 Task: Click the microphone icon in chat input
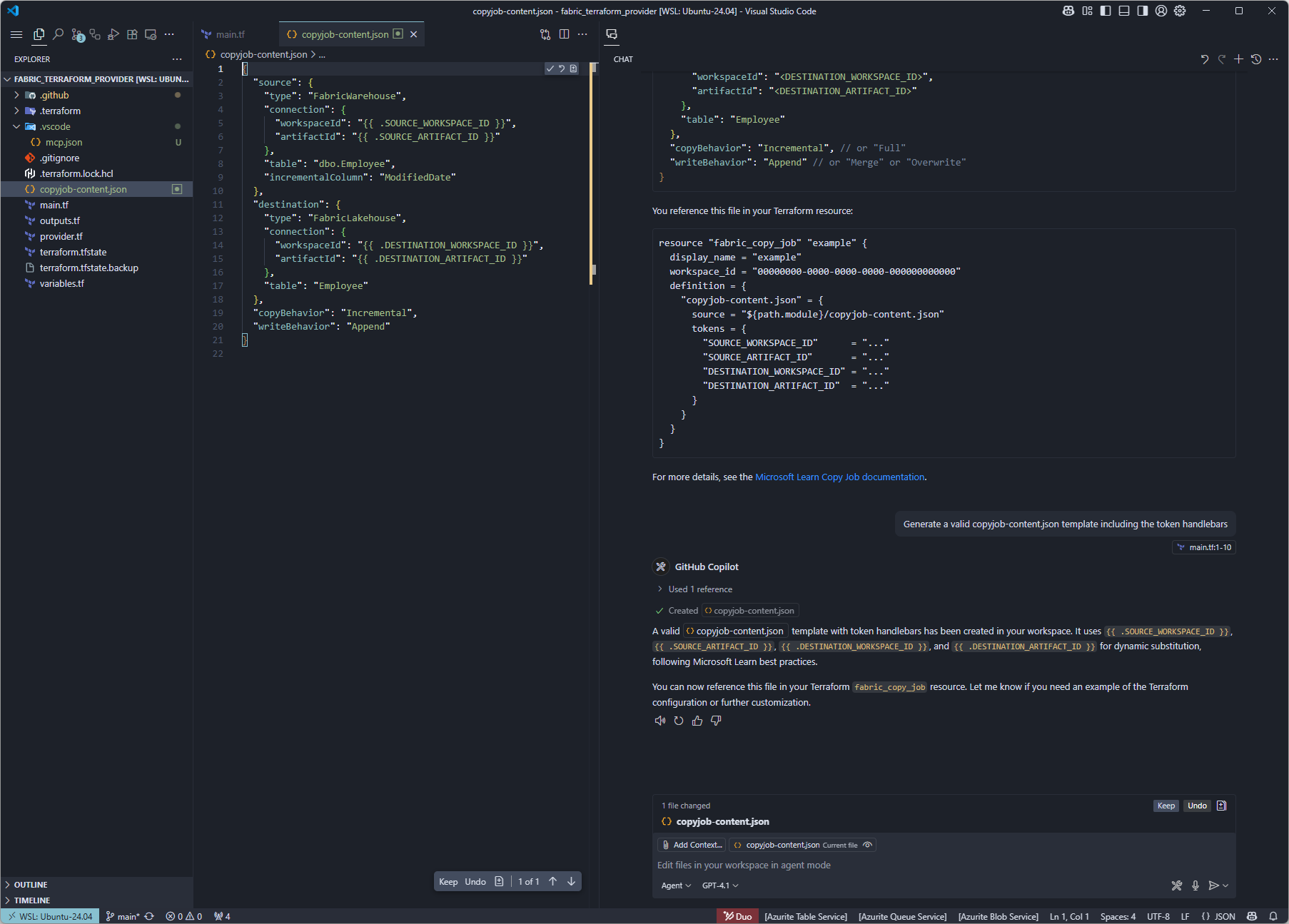pyautogui.click(x=1196, y=885)
